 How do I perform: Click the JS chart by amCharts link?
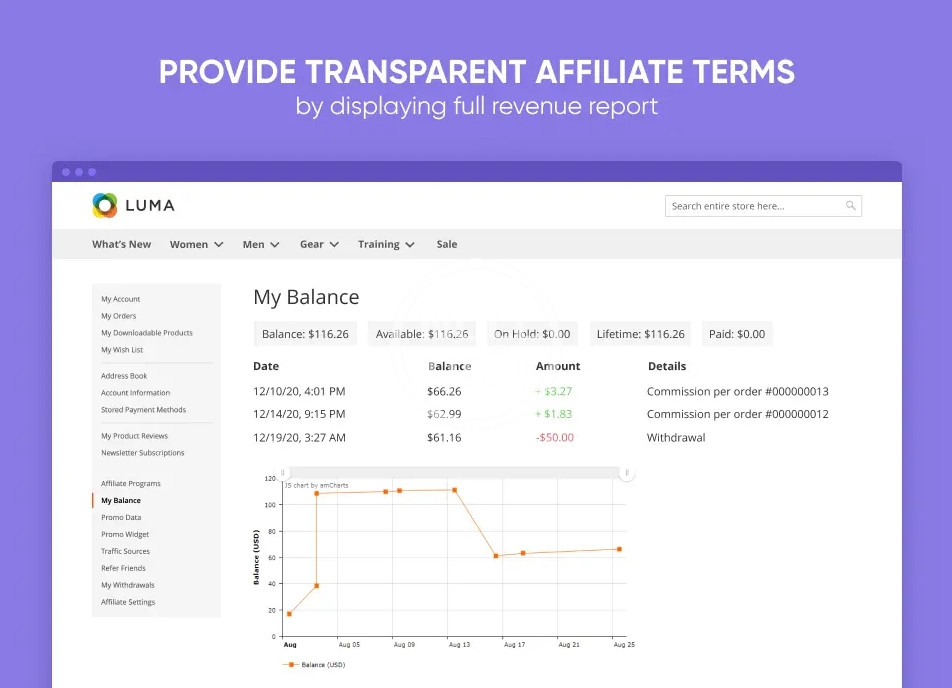coord(310,485)
